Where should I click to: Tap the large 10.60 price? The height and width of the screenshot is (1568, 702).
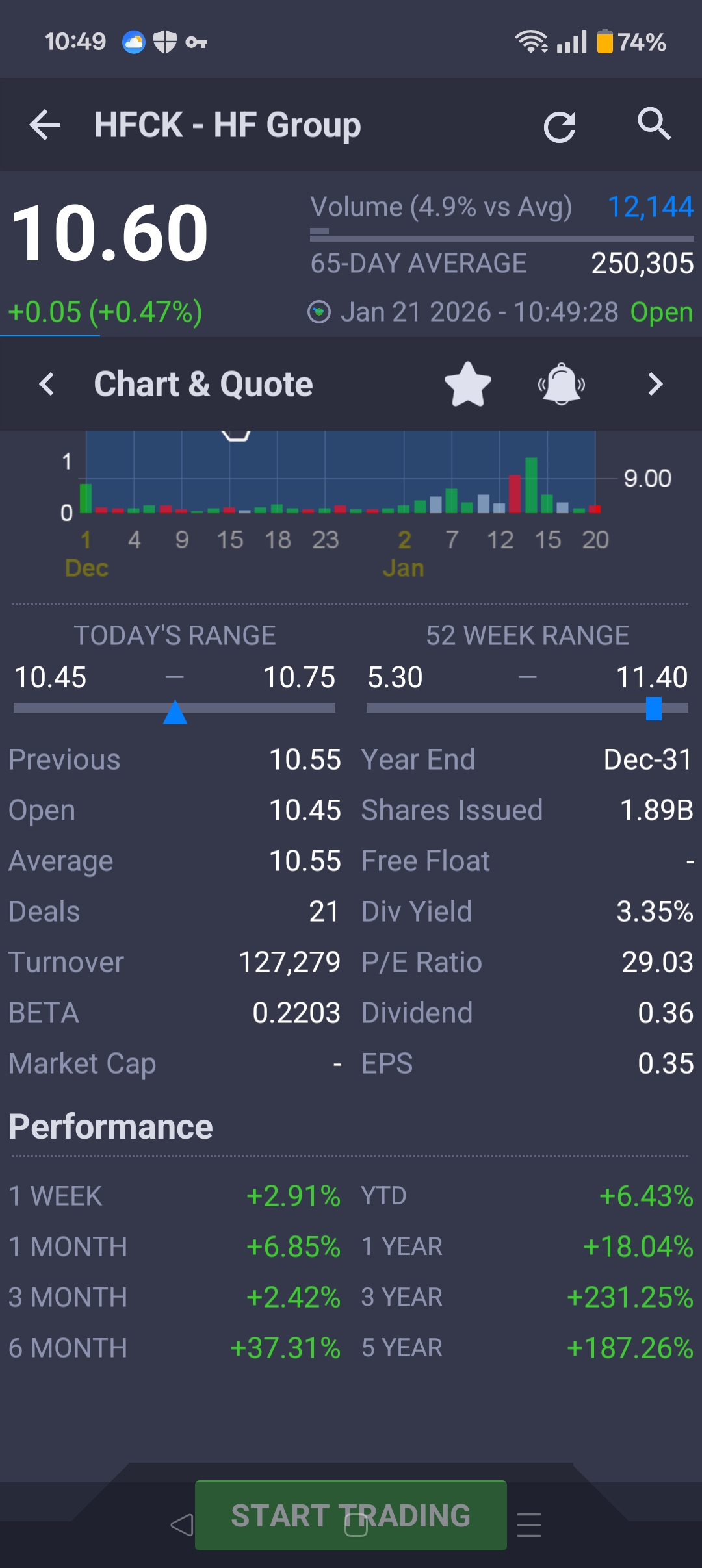[109, 233]
